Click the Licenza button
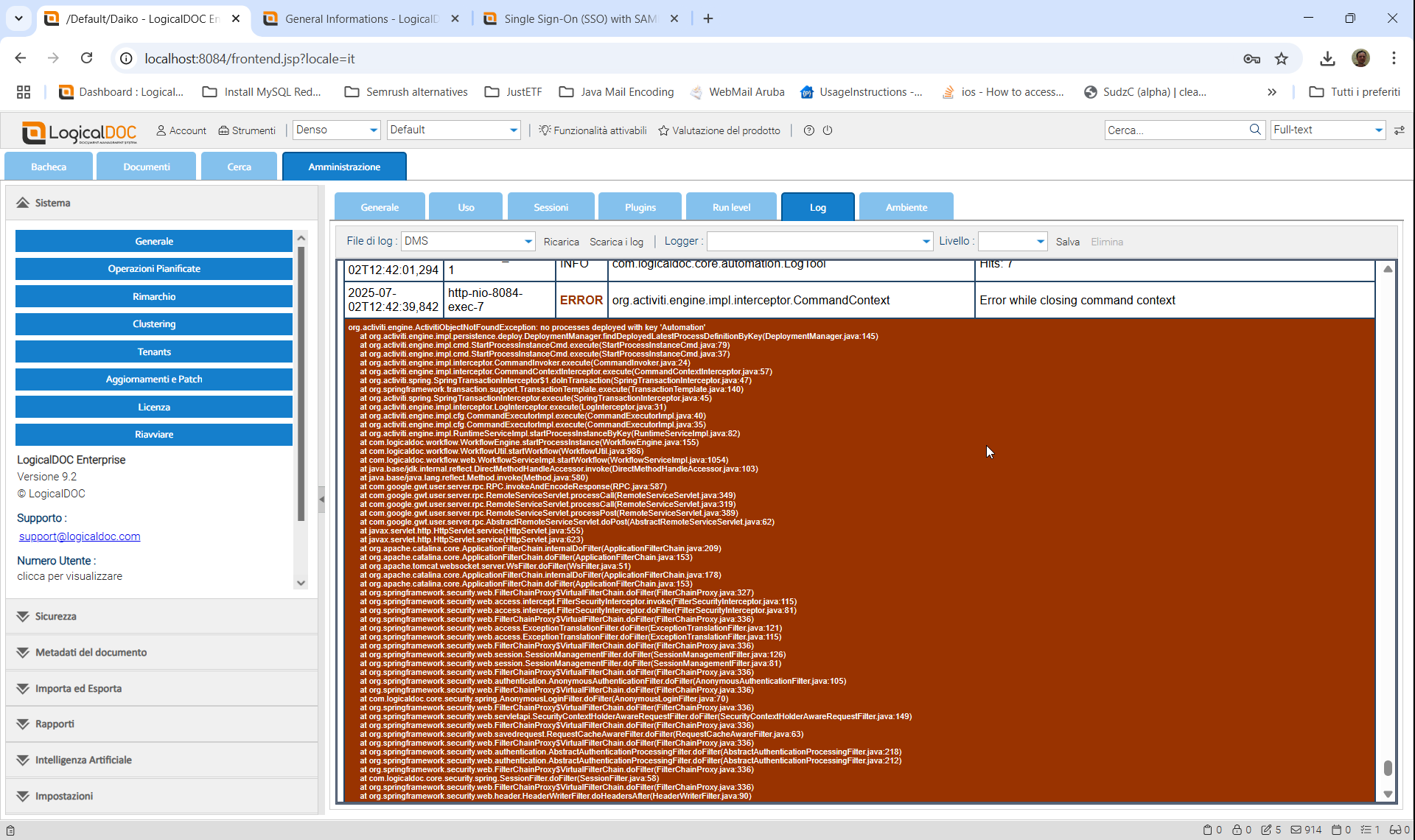The width and height of the screenshot is (1415, 840). click(154, 407)
